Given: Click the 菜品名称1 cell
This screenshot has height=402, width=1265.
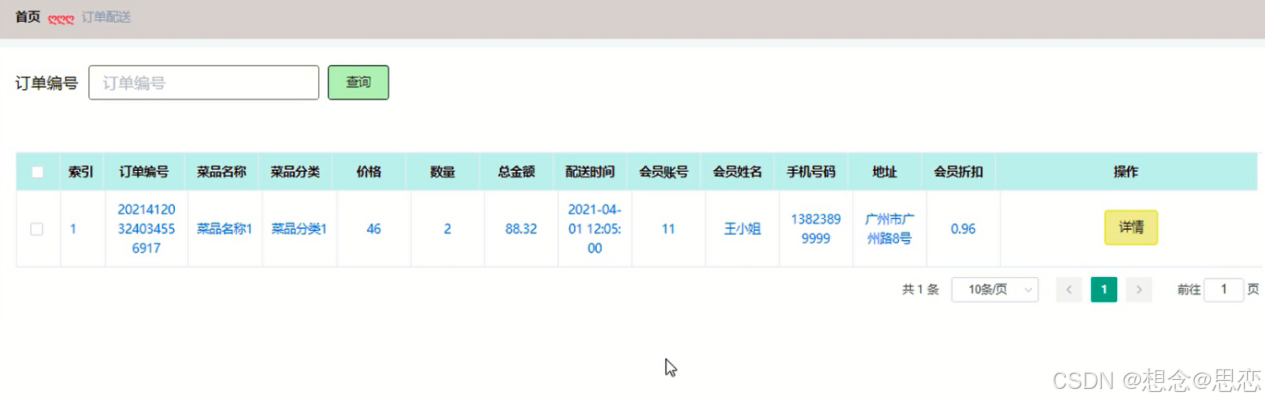Looking at the screenshot, I should coord(224,229).
